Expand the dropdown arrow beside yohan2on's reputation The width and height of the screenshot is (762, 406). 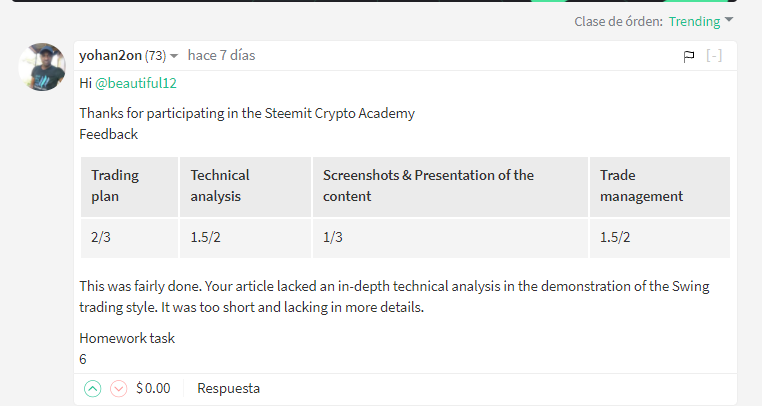click(174, 56)
